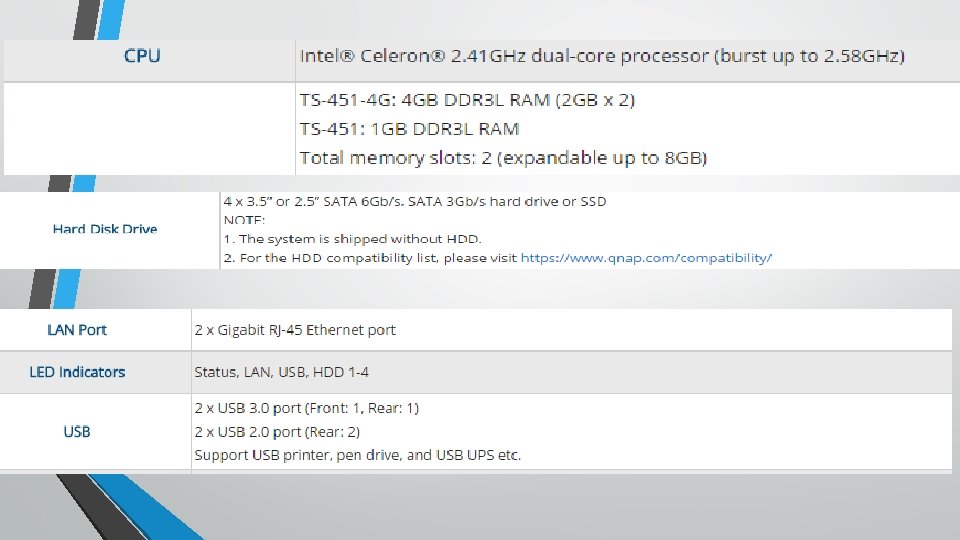Select the USB 2.0 port line
Image resolution: width=960 pixels, height=540 pixels.
[x=277, y=432]
